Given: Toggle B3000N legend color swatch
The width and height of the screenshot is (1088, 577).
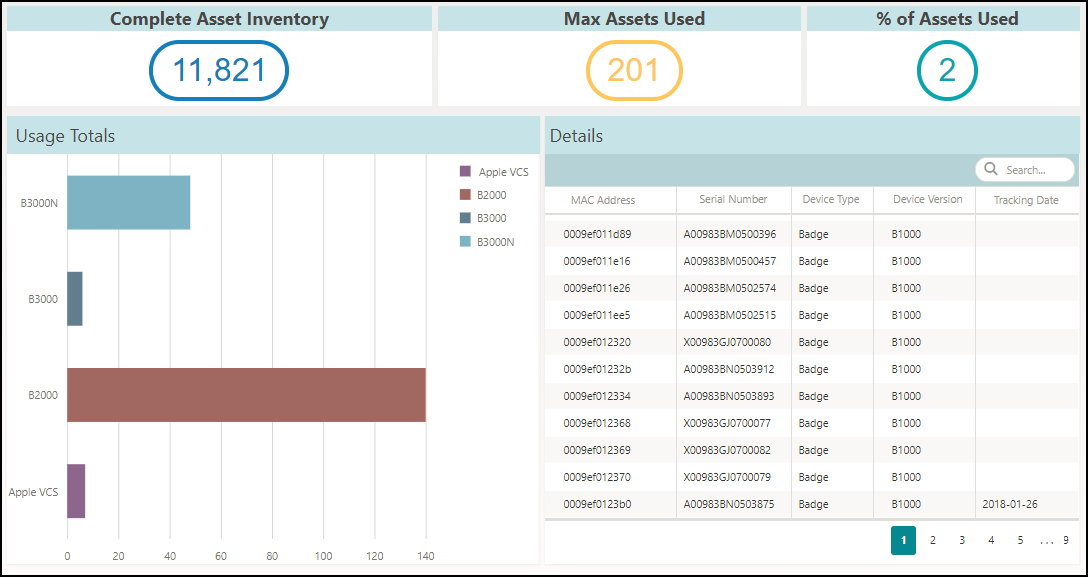Looking at the screenshot, I should [465, 241].
